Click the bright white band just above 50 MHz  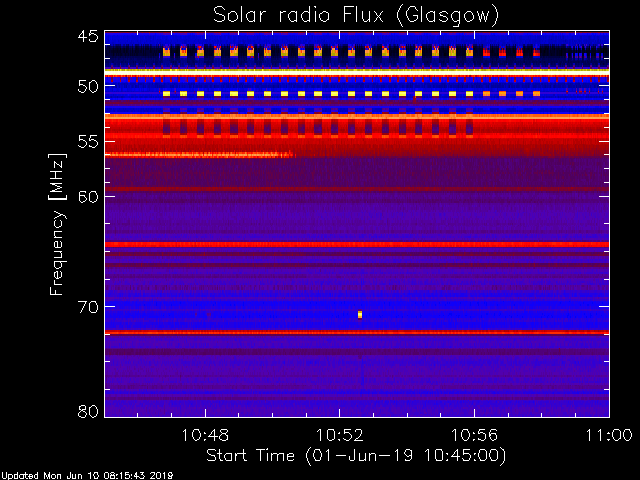click(x=356, y=72)
